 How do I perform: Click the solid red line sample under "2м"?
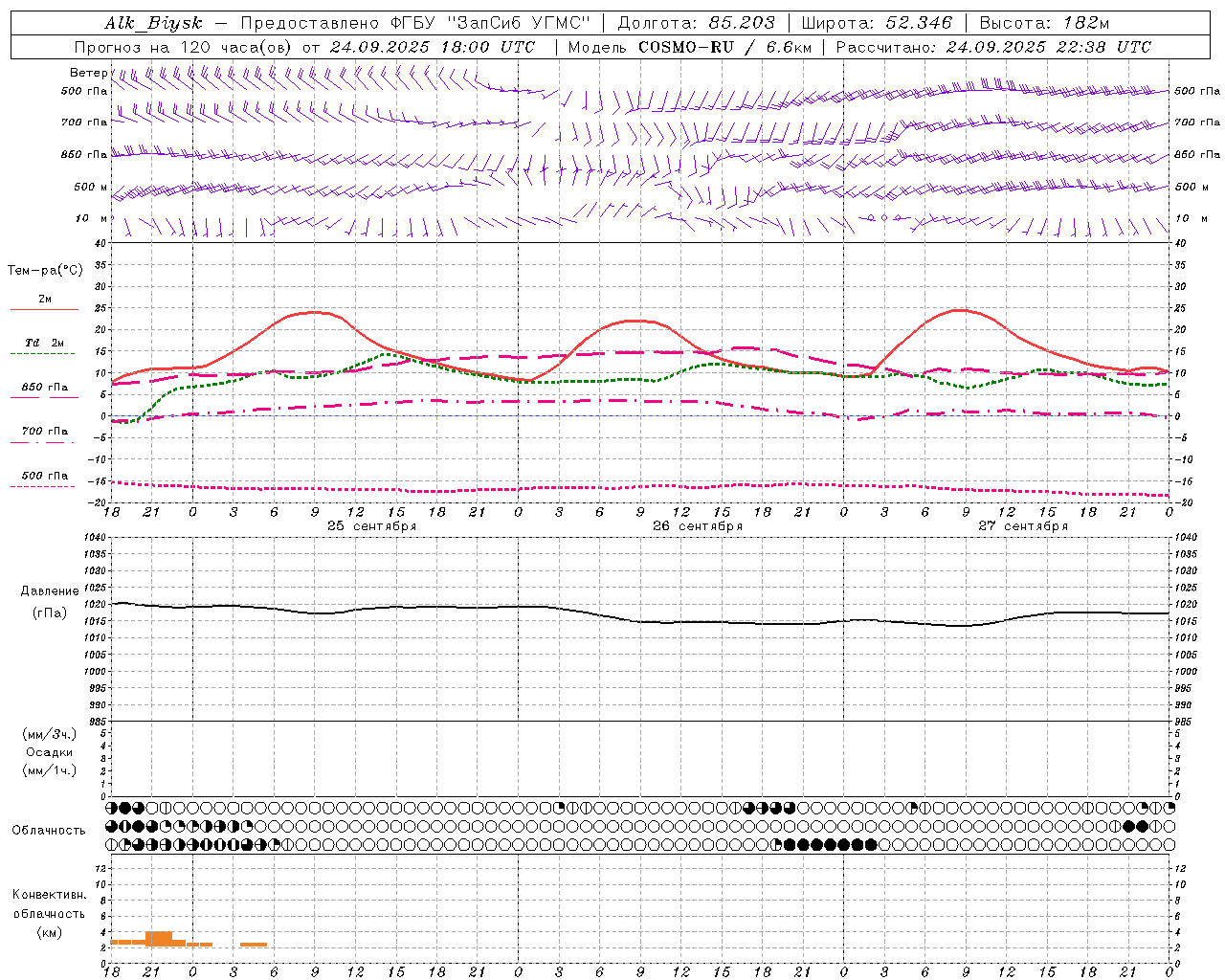coord(44,310)
